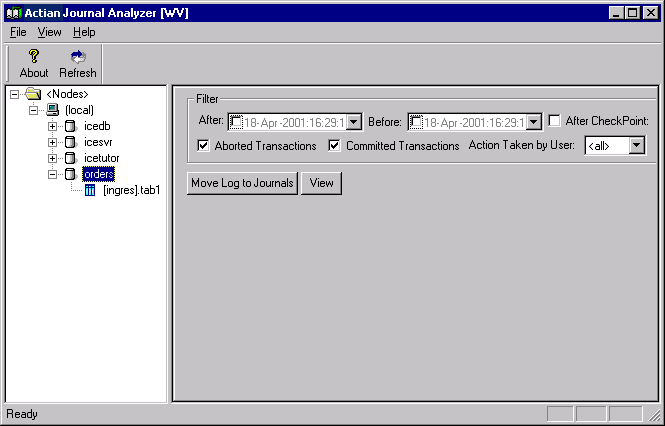665x426 pixels.
Task: Toggle the Committed Transactions checkbox
Action: [335, 146]
